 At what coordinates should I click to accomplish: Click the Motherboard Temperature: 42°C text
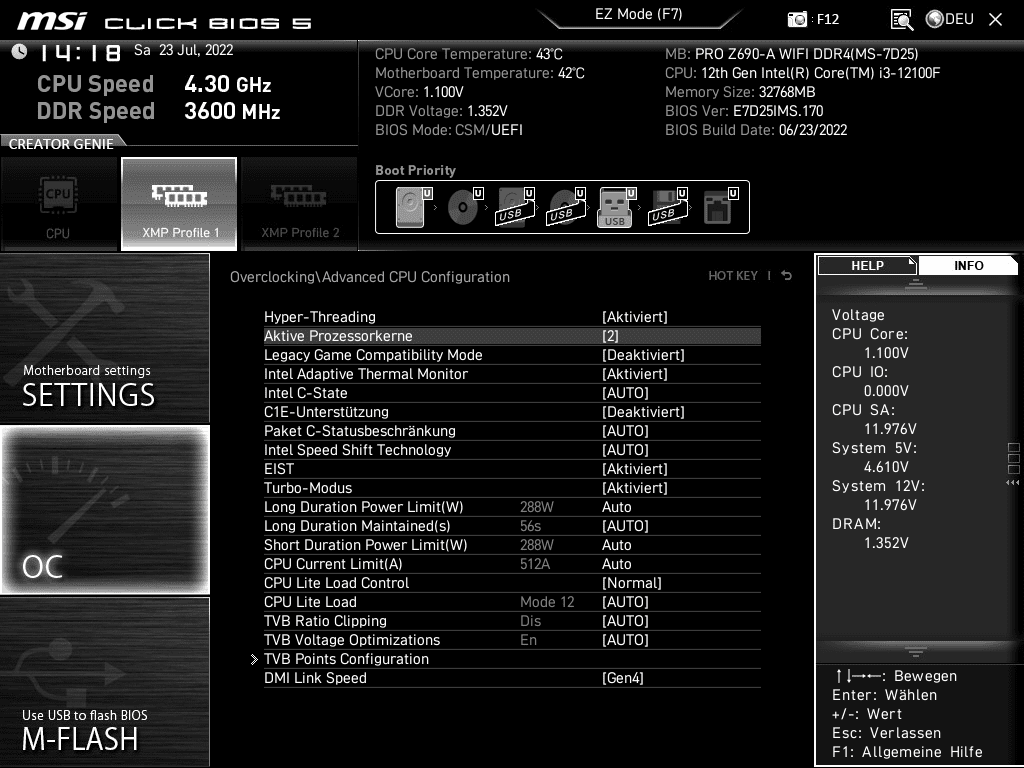pyautogui.click(x=480, y=73)
